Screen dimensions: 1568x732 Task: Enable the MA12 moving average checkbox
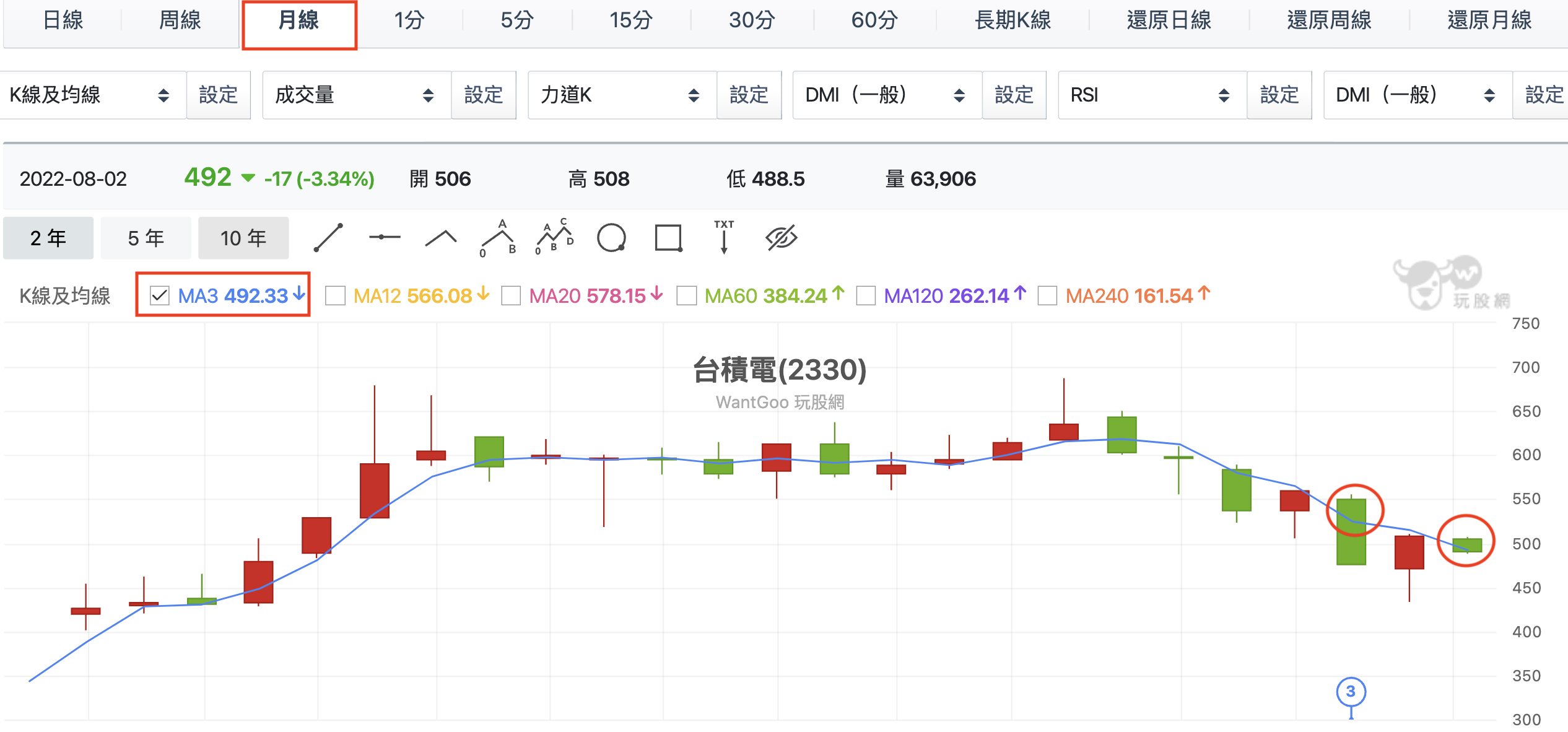(335, 295)
